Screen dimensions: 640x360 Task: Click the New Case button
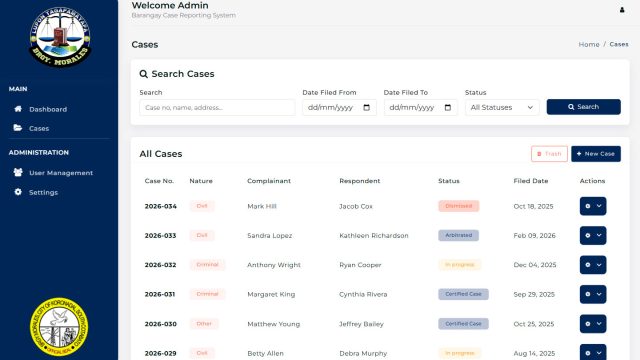[596, 154]
